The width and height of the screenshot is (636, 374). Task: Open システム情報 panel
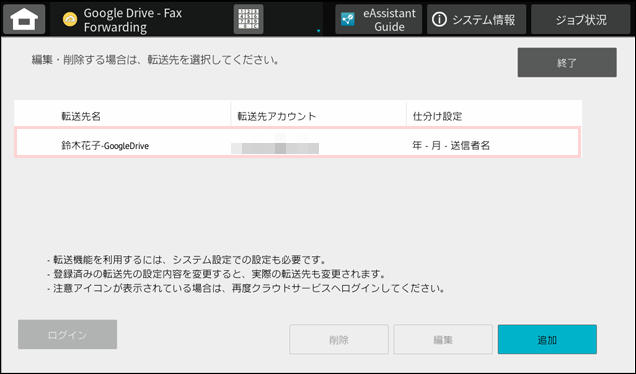476,19
